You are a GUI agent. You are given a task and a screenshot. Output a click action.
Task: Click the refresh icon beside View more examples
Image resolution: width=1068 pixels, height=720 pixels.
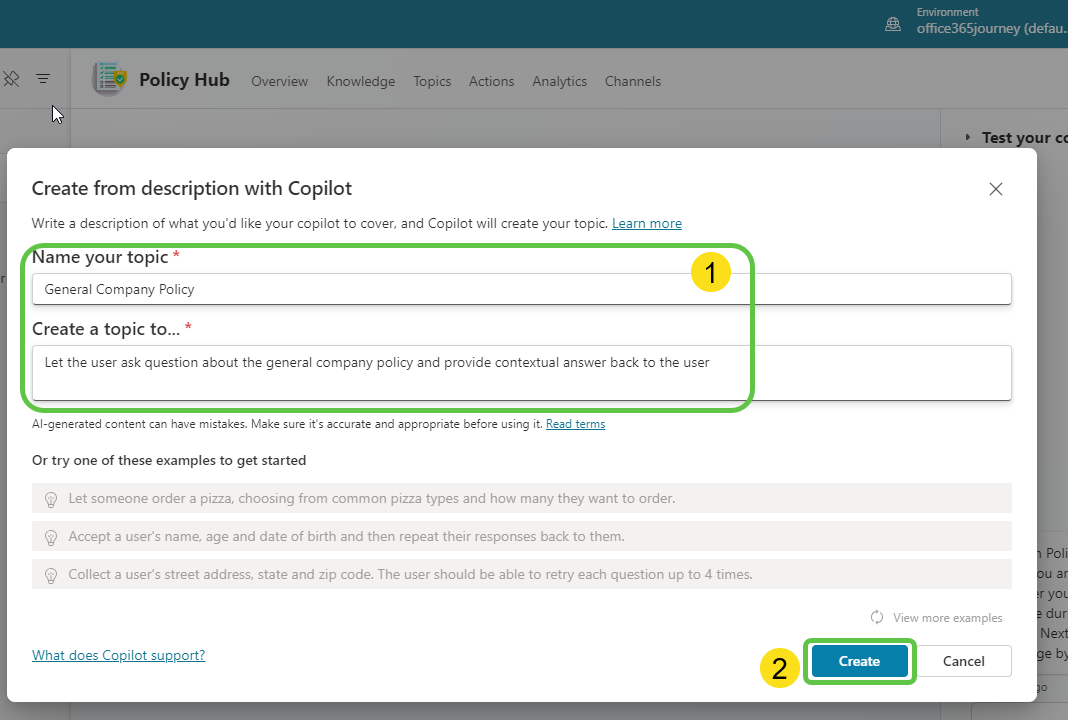tap(877, 617)
